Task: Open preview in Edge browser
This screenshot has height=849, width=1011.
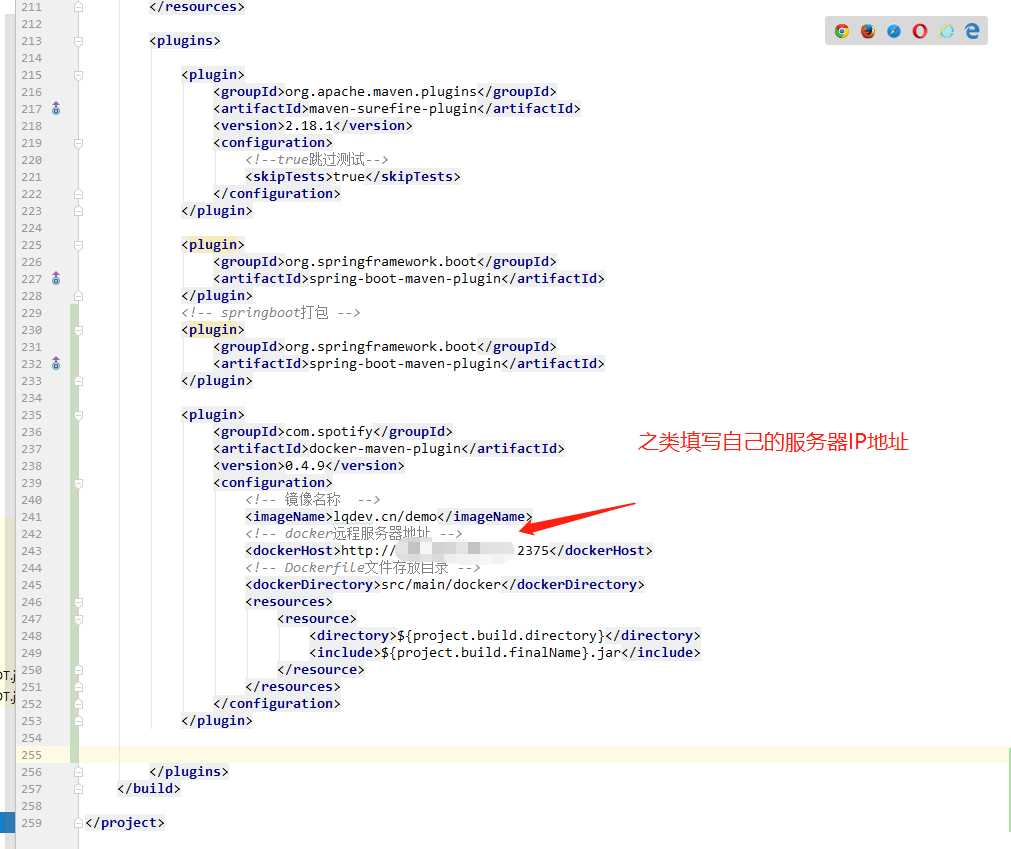Action: click(972, 31)
